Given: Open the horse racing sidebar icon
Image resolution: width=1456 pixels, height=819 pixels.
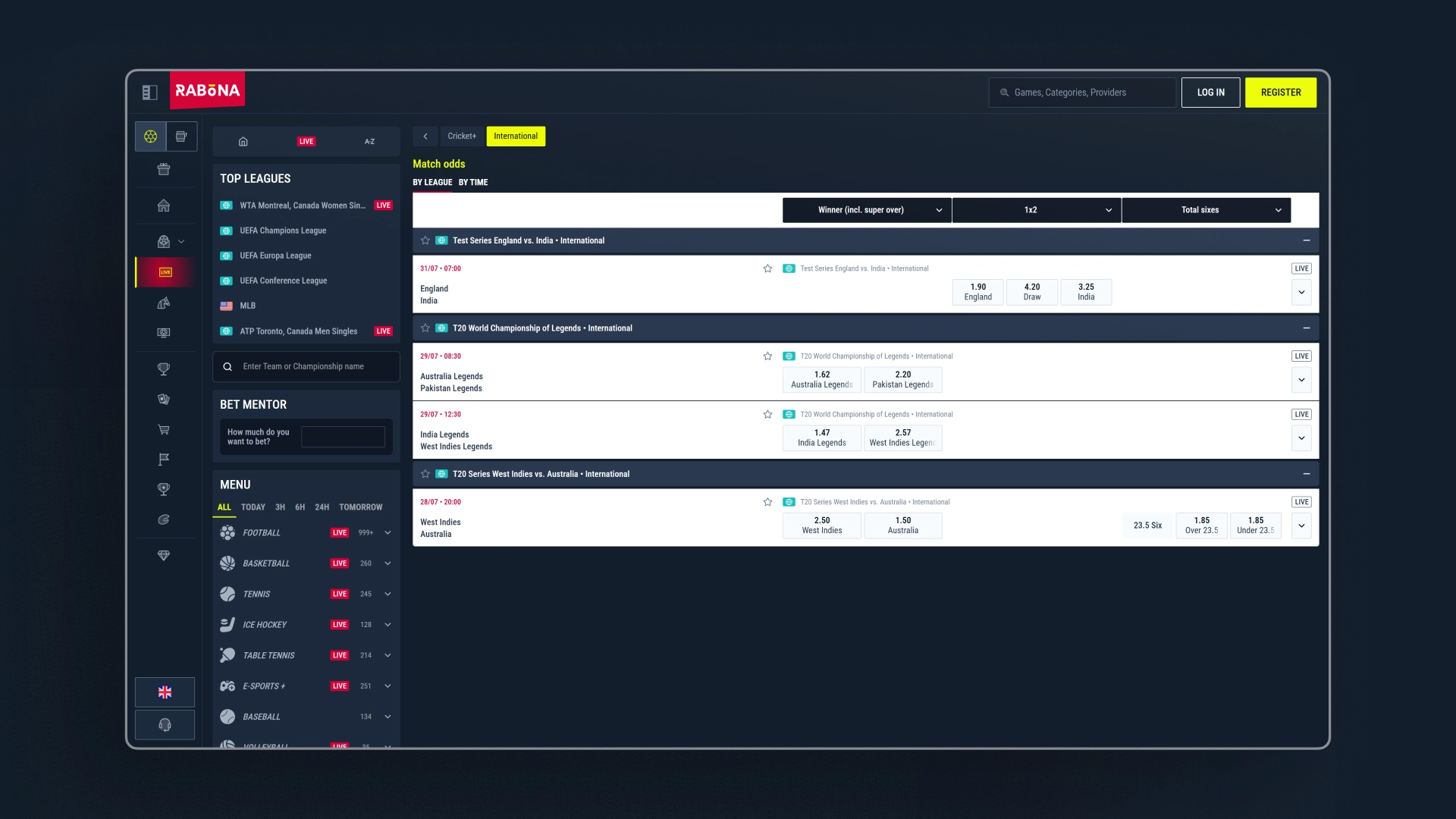Looking at the screenshot, I should tap(164, 303).
